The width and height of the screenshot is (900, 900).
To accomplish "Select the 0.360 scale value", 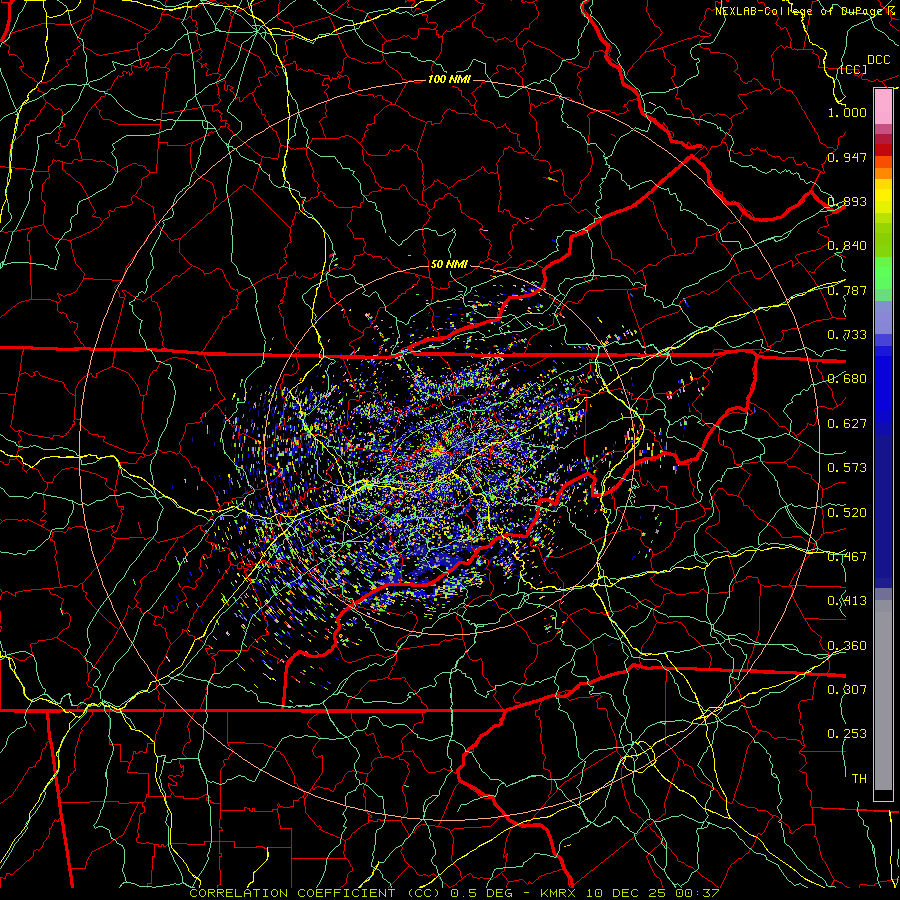I will coord(847,646).
